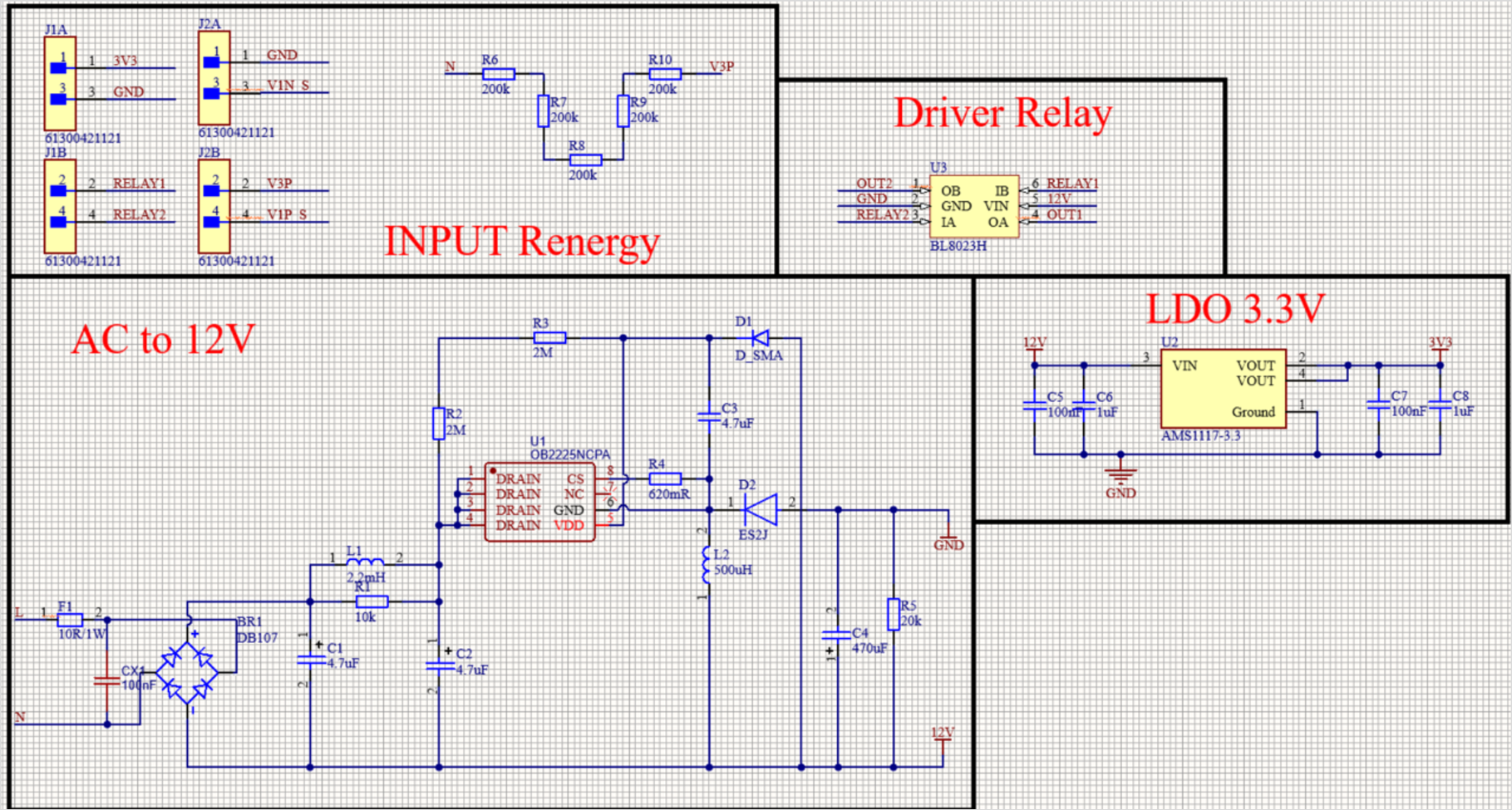Select inductor L2 500uH symbol
This screenshot has width=1512, height=810.
707,565
